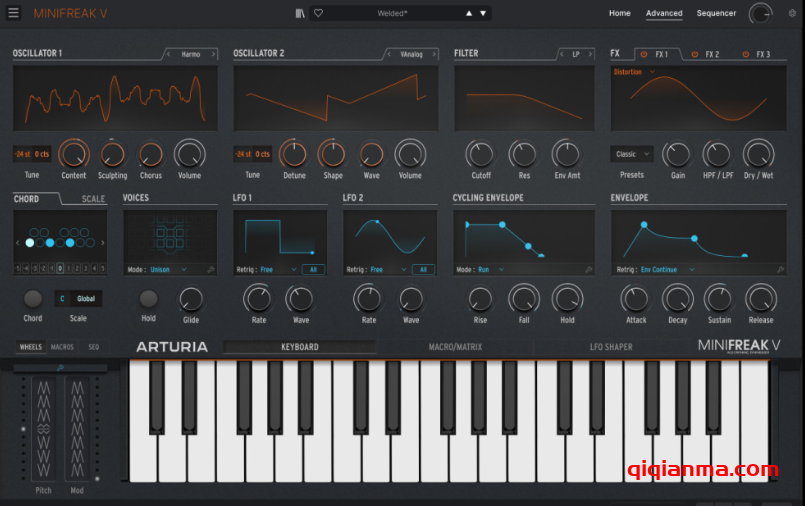Screen dimensions: 805x506
Task: Open the settings gear icon
Action: (x=793, y=13)
